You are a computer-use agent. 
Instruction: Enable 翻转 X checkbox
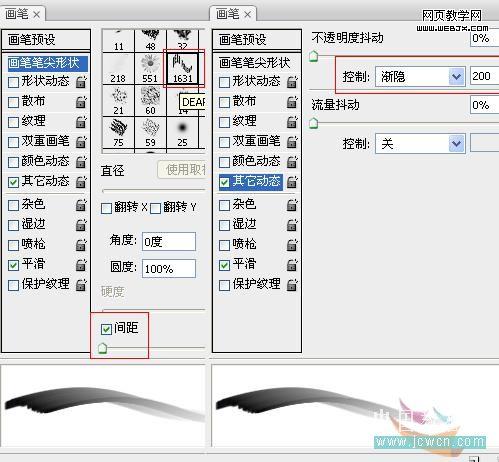(x=106, y=209)
